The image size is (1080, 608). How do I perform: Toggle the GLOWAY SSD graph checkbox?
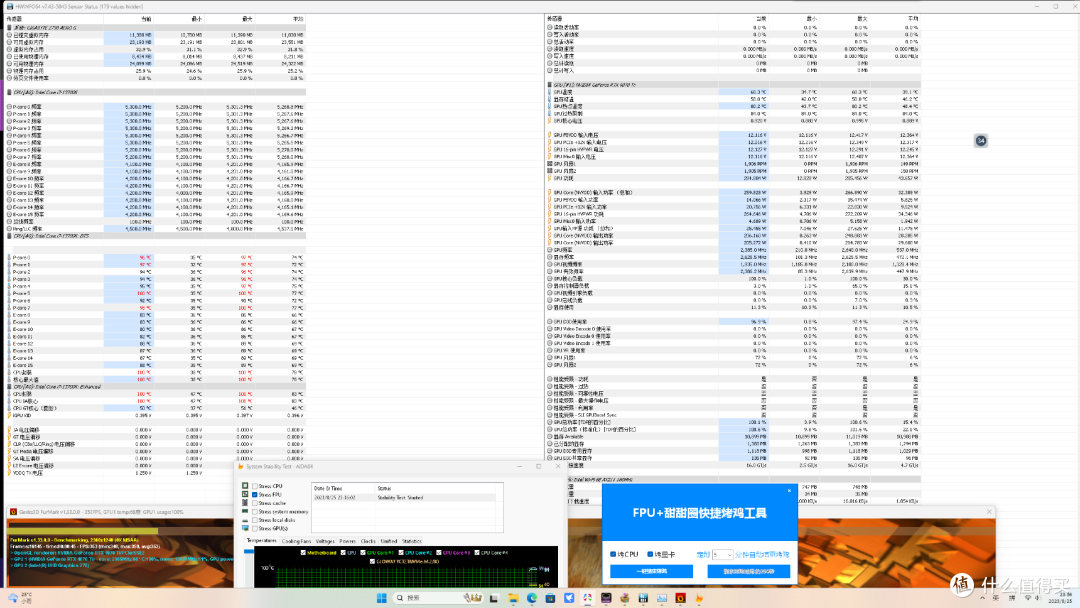373,561
